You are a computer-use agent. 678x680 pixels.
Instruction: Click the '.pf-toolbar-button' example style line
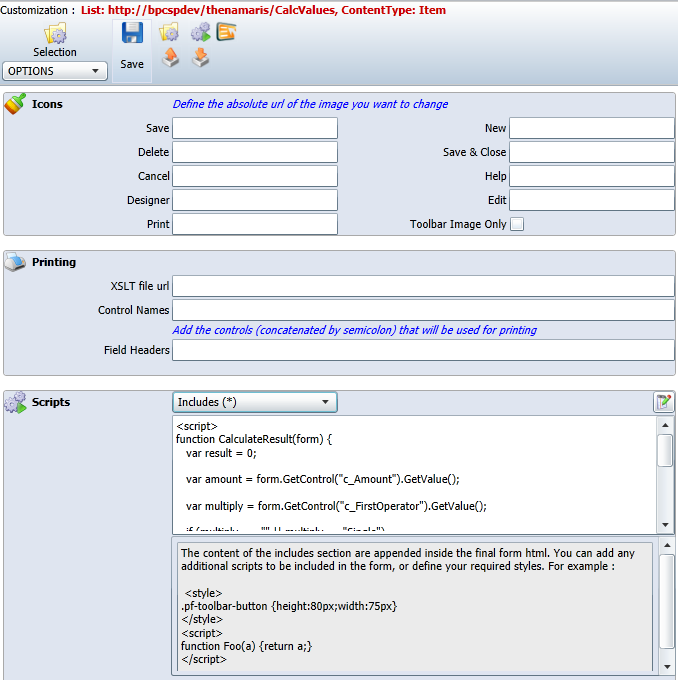(289, 606)
